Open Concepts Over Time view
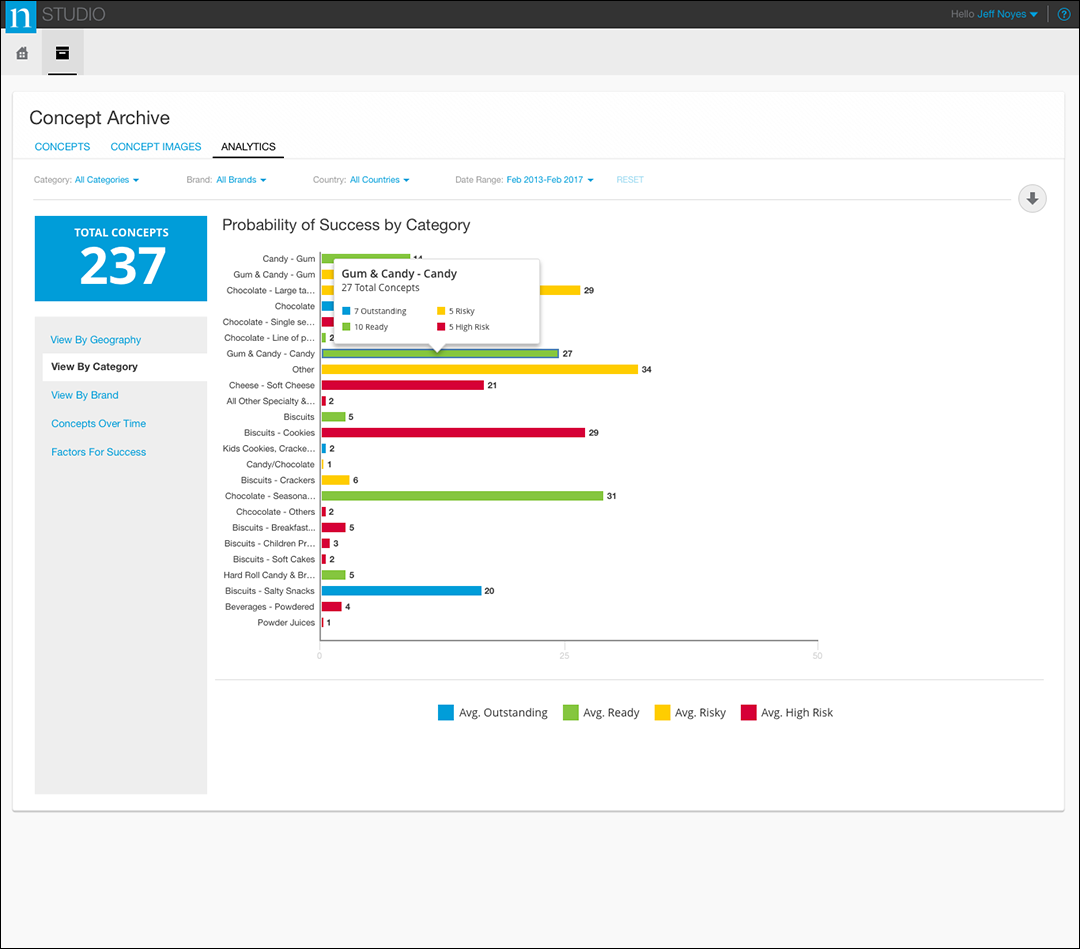 coord(98,424)
